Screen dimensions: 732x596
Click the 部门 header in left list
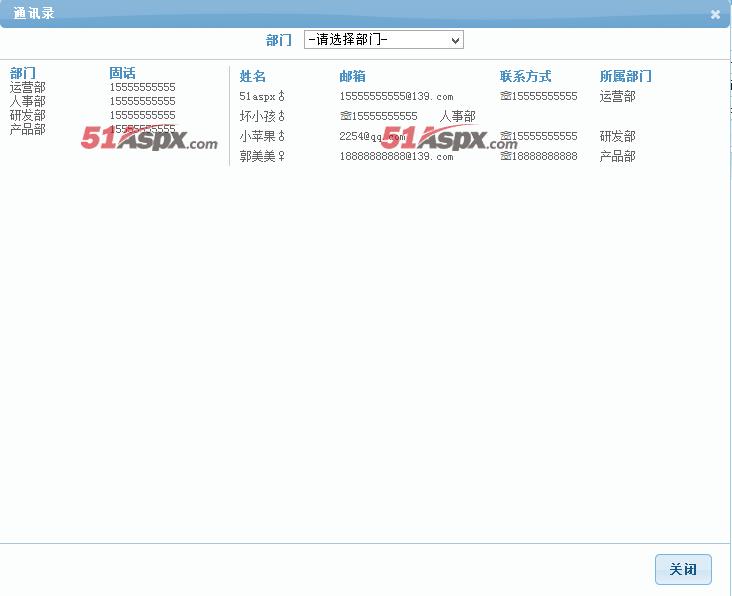(22, 73)
